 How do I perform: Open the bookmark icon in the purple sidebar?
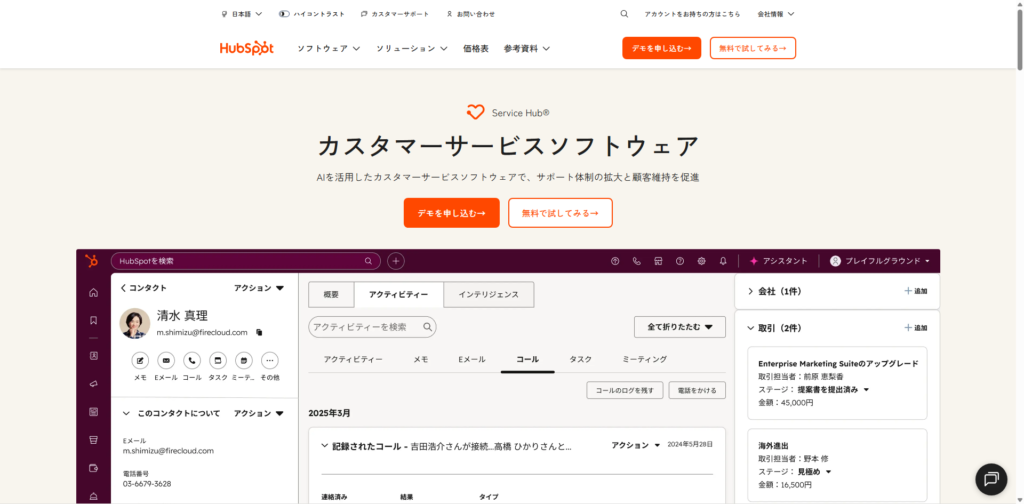[x=93, y=321]
